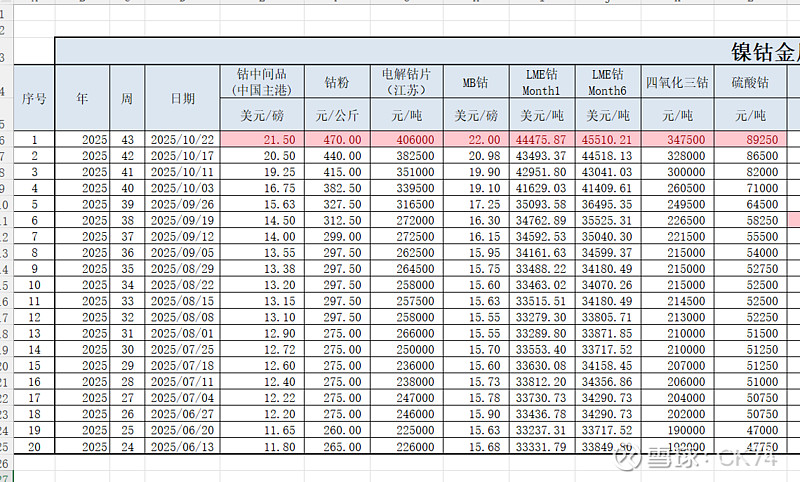Select cell with value 44475.87
Viewport: 800px width, 482px height.
[x=542, y=139]
